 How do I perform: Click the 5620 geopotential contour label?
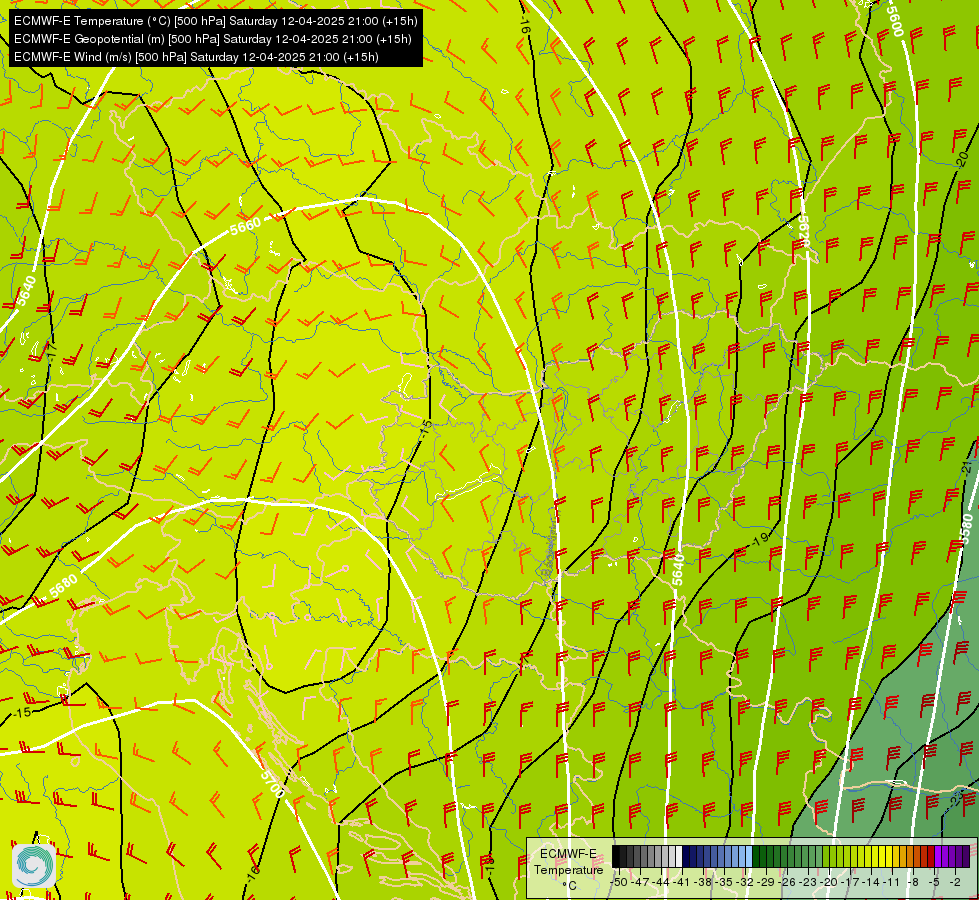(x=804, y=231)
